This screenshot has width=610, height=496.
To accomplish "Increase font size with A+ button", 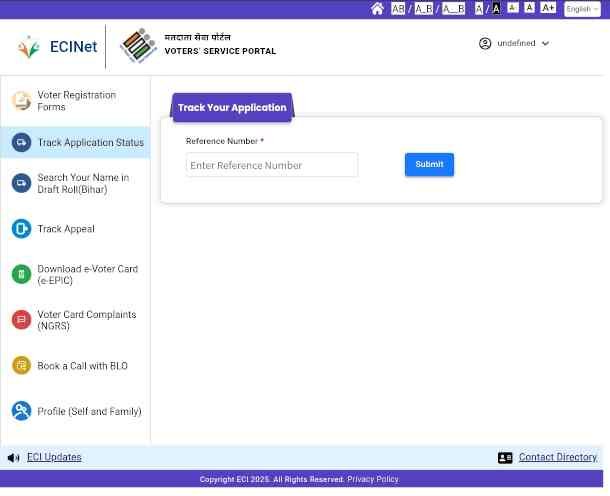I will 548,8.
